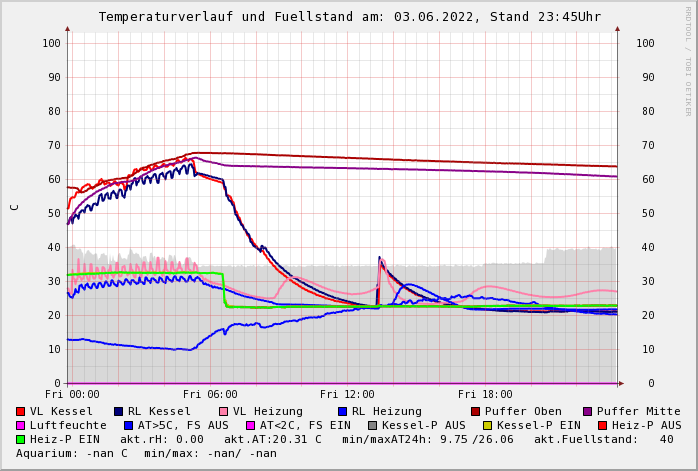This screenshot has width=698, height=471.
Task: Click the purple Puffer Mitte legend swatch
Action: (x=587, y=411)
